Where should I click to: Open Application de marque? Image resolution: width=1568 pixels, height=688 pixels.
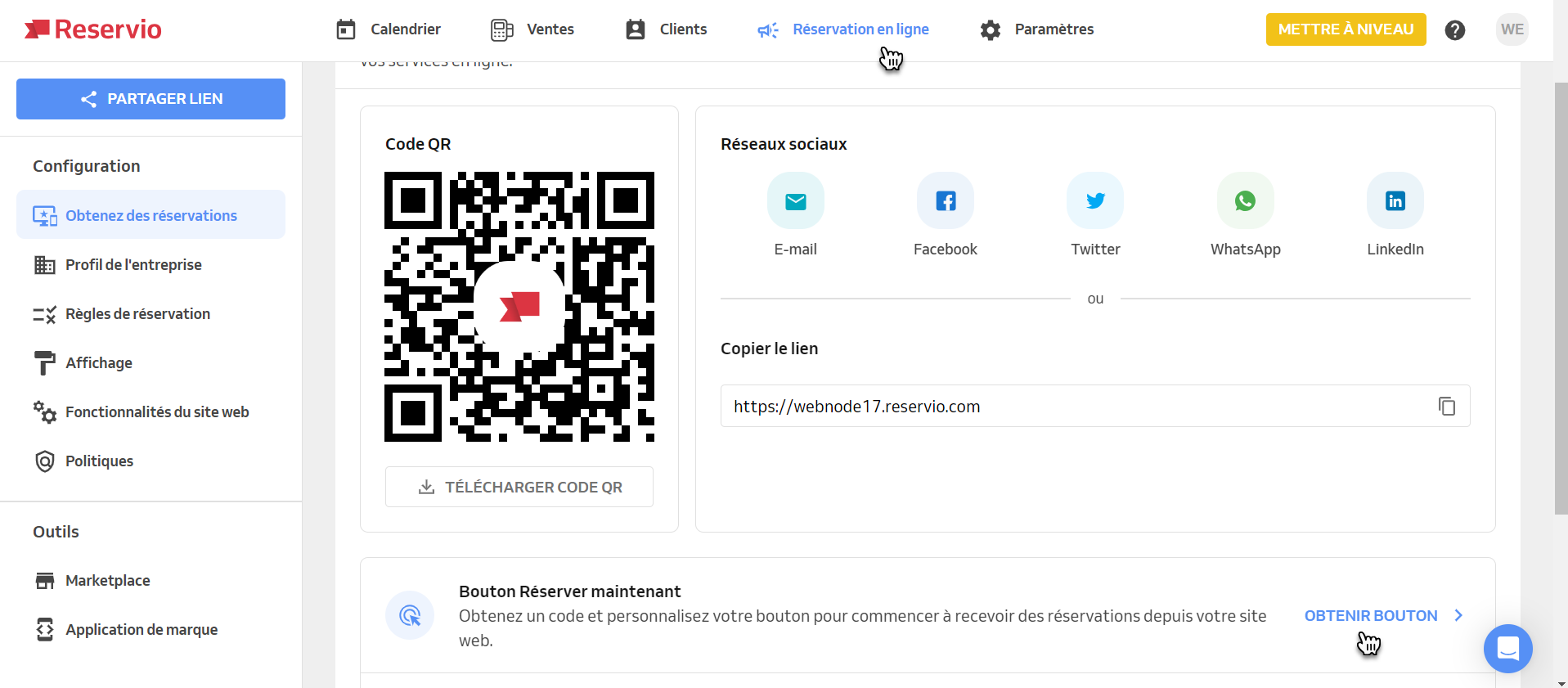point(151,629)
